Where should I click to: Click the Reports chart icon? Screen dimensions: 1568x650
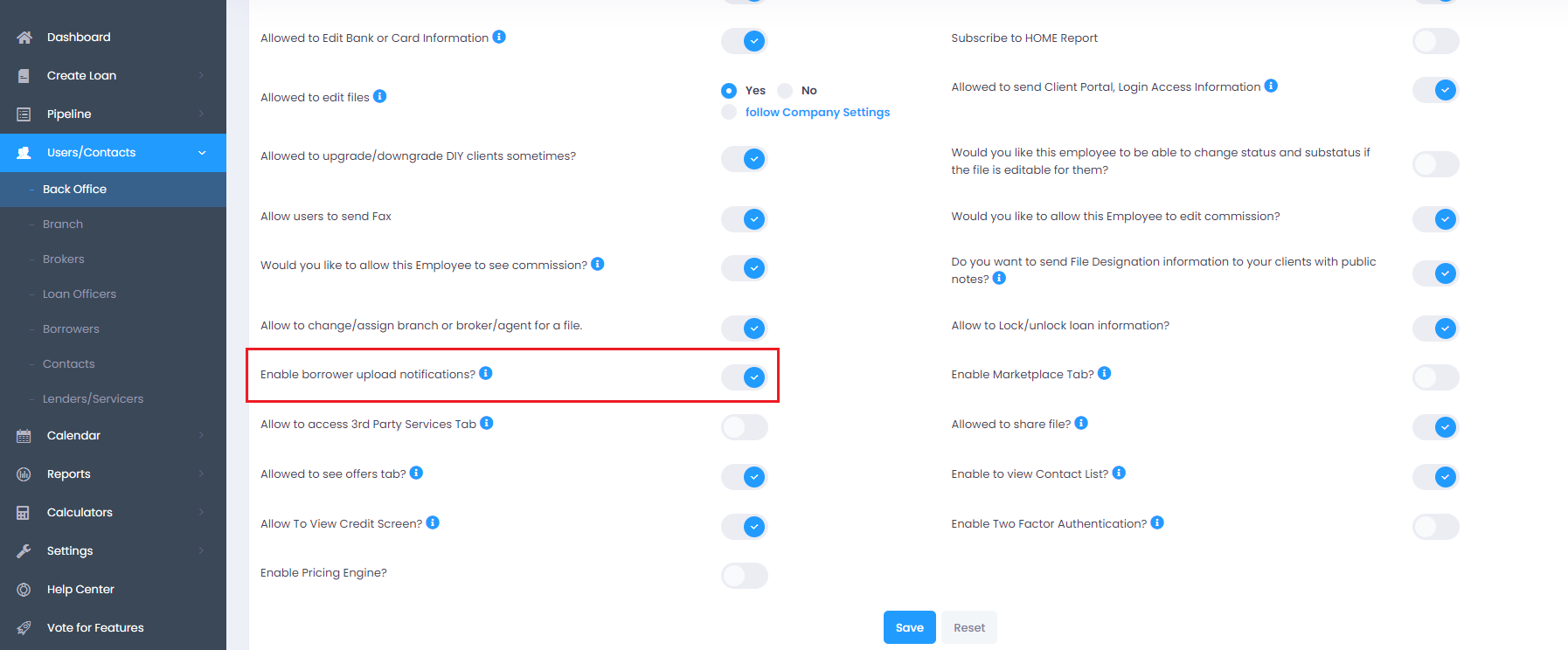pyautogui.click(x=24, y=474)
